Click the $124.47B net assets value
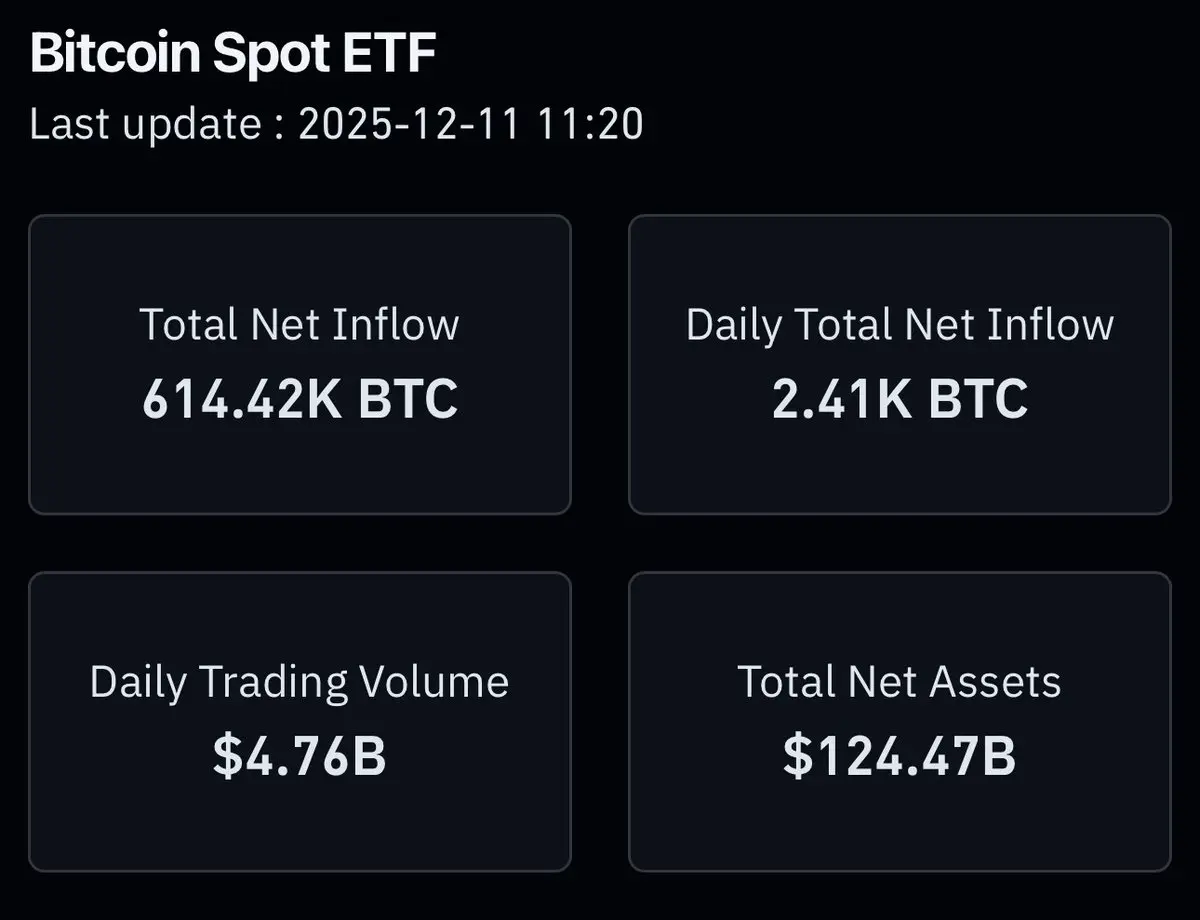This screenshot has width=1200, height=920. (899, 756)
